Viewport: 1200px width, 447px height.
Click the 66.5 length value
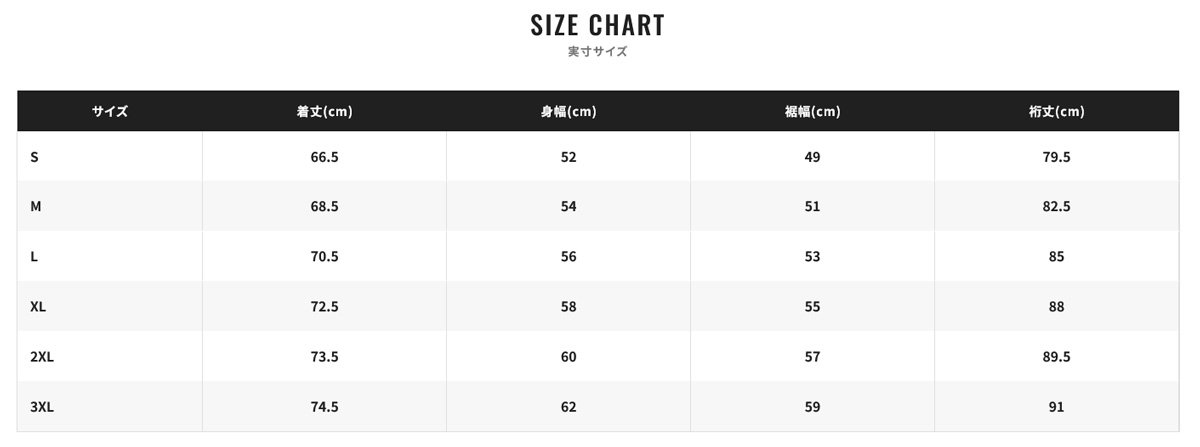[325, 157]
